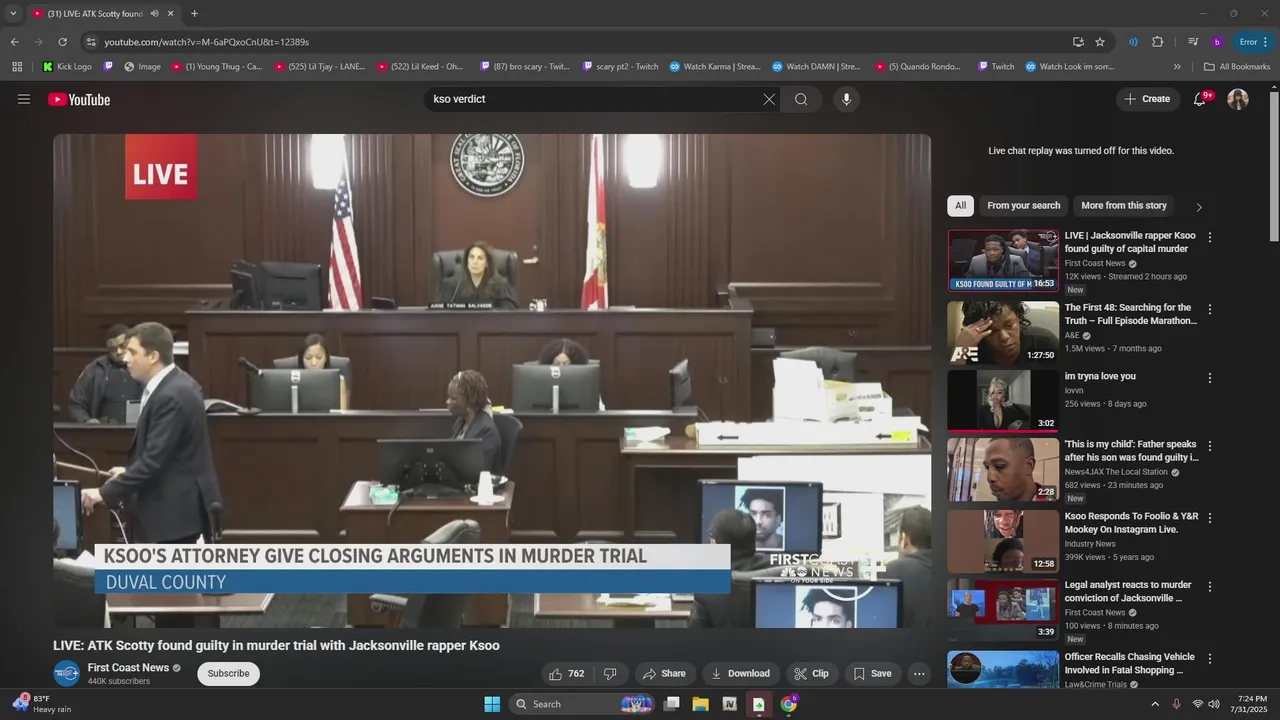Image resolution: width=1280 pixels, height=720 pixels.
Task: Open the browser extensions puzzle icon
Action: (x=1158, y=42)
